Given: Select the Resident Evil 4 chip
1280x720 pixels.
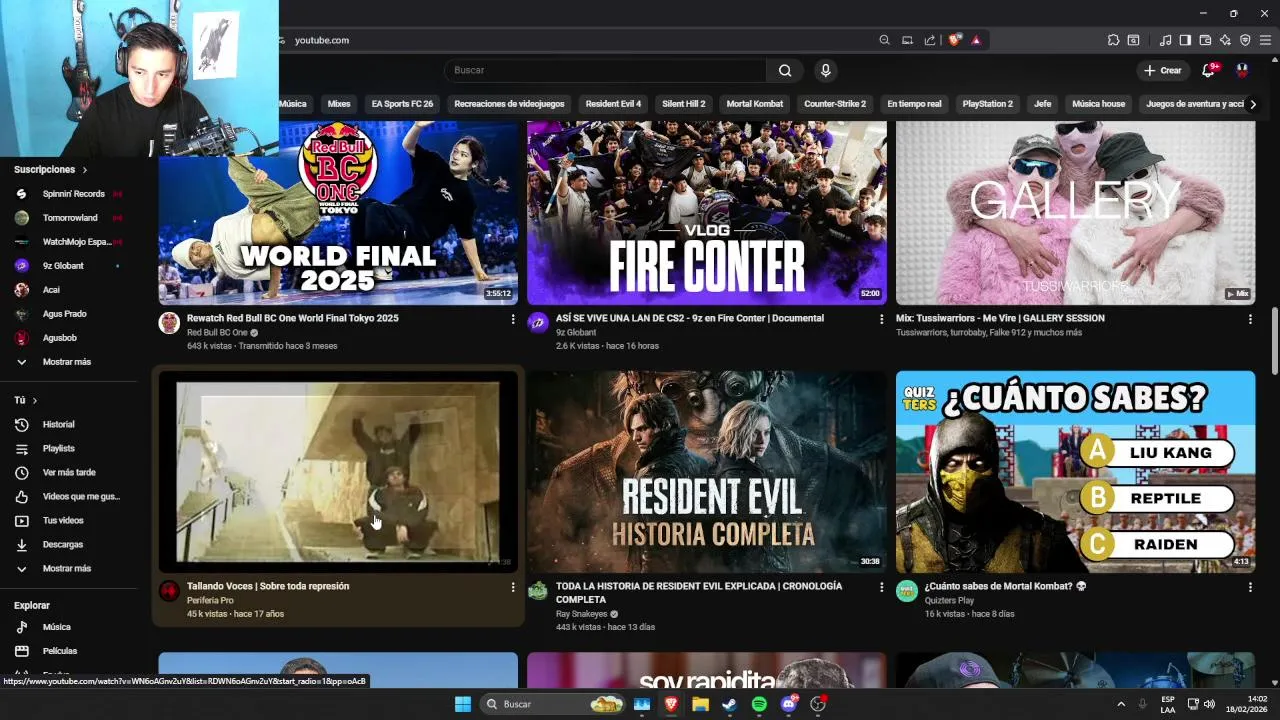Looking at the screenshot, I should tap(613, 104).
